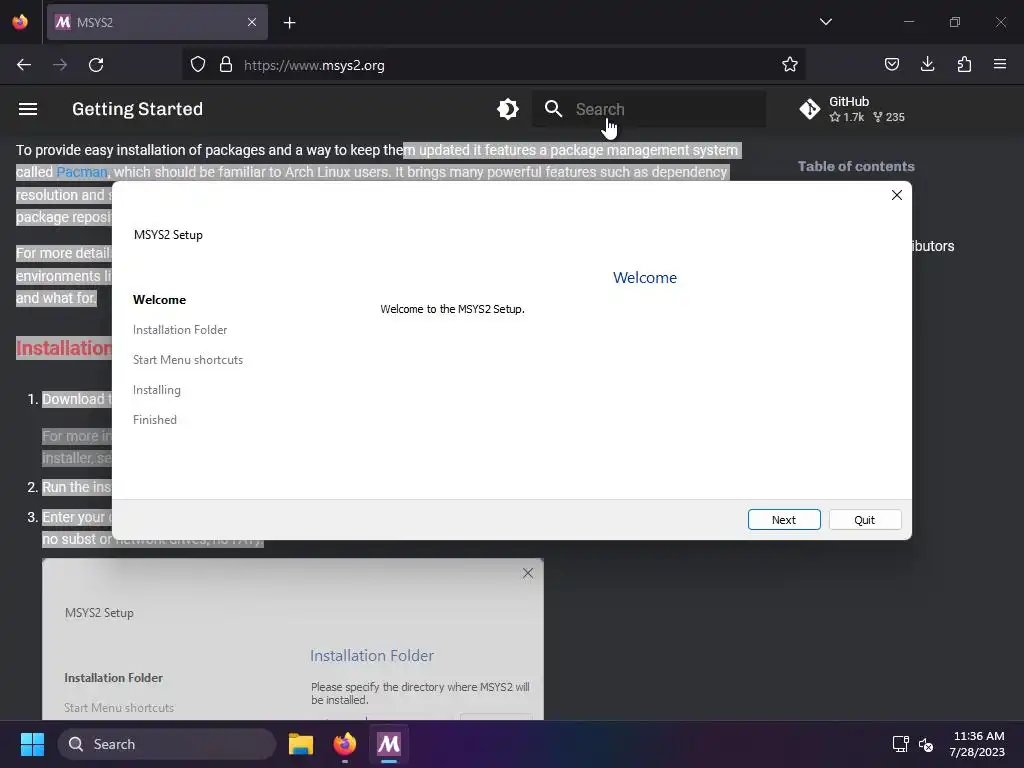Image resolution: width=1024 pixels, height=768 pixels.
Task: Click the site search magnifier icon
Action: tap(553, 109)
